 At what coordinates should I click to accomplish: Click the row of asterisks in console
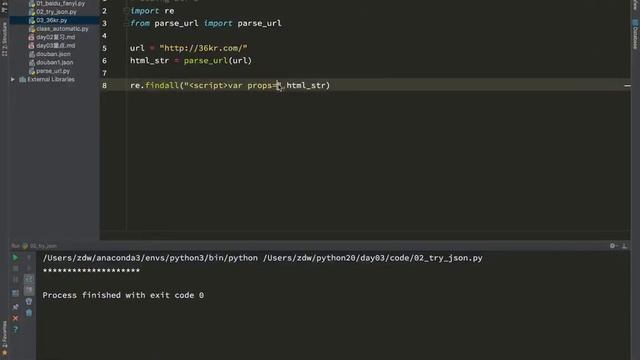[91, 271]
